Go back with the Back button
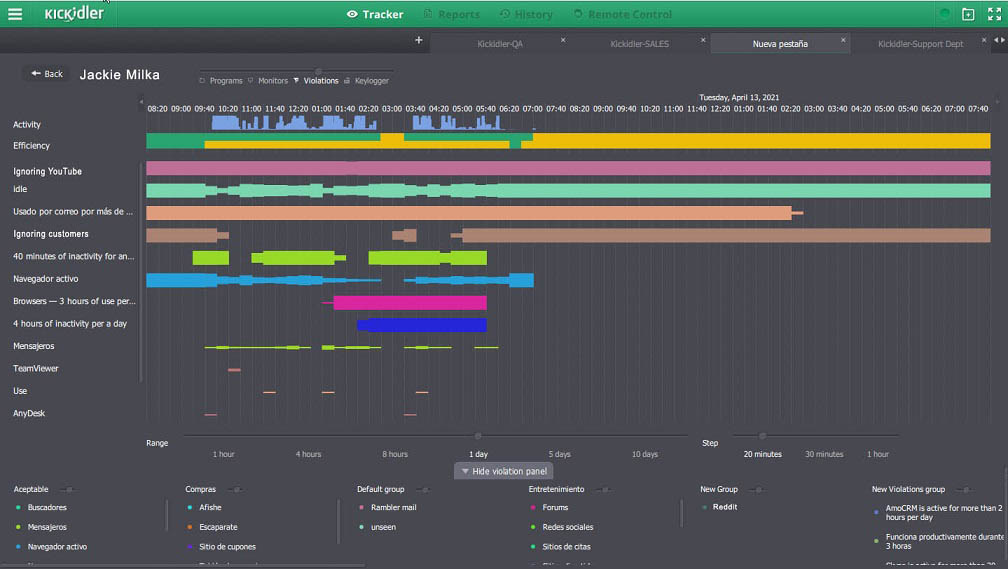This screenshot has width=1008, height=569. pos(47,74)
